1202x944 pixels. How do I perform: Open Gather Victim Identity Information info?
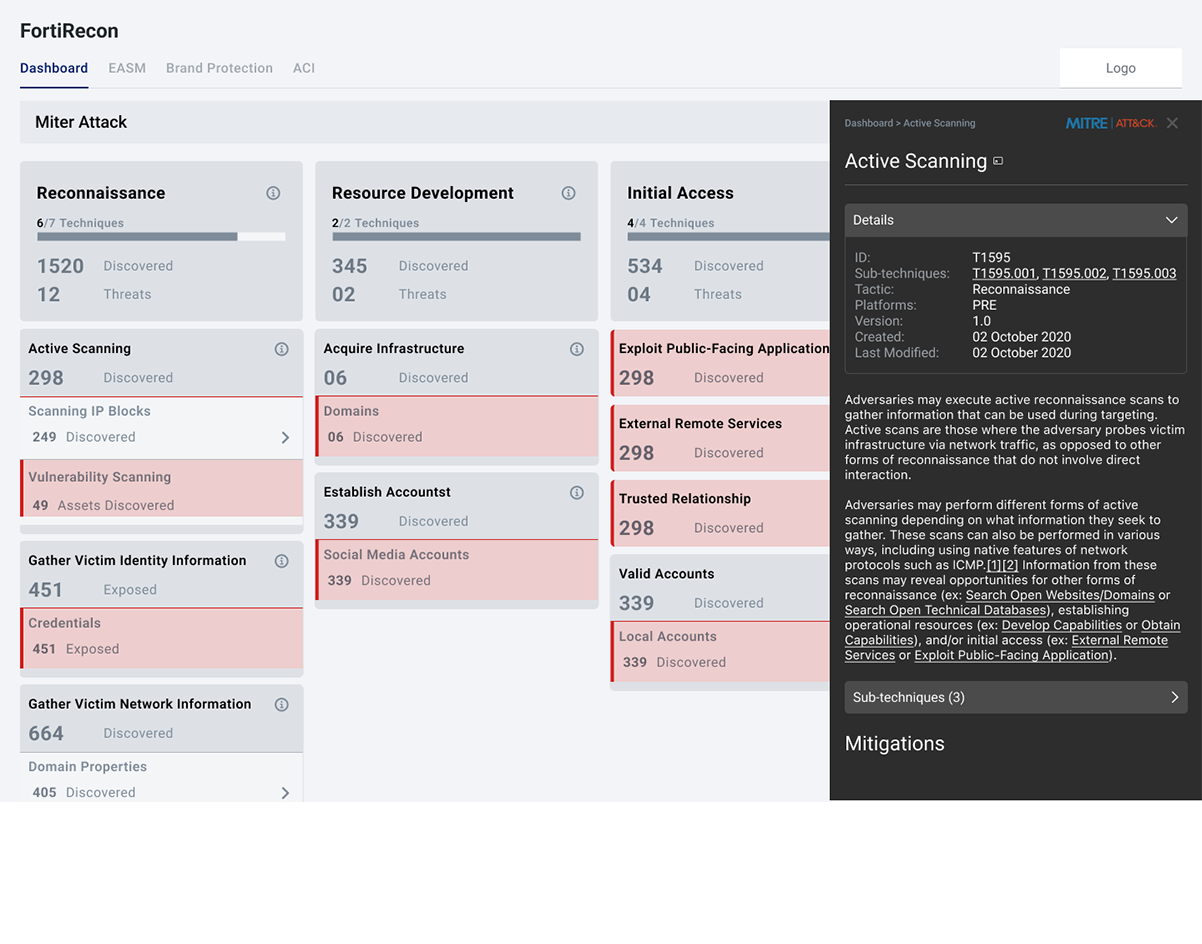pyautogui.click(x=281, y=561)
